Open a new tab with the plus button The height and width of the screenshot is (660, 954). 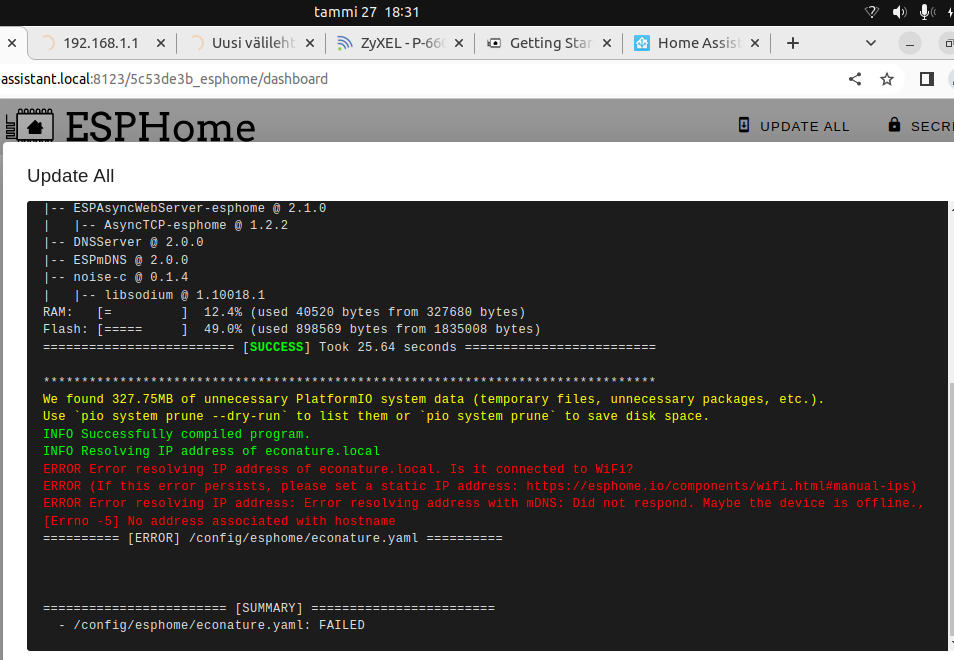(792, 43)
